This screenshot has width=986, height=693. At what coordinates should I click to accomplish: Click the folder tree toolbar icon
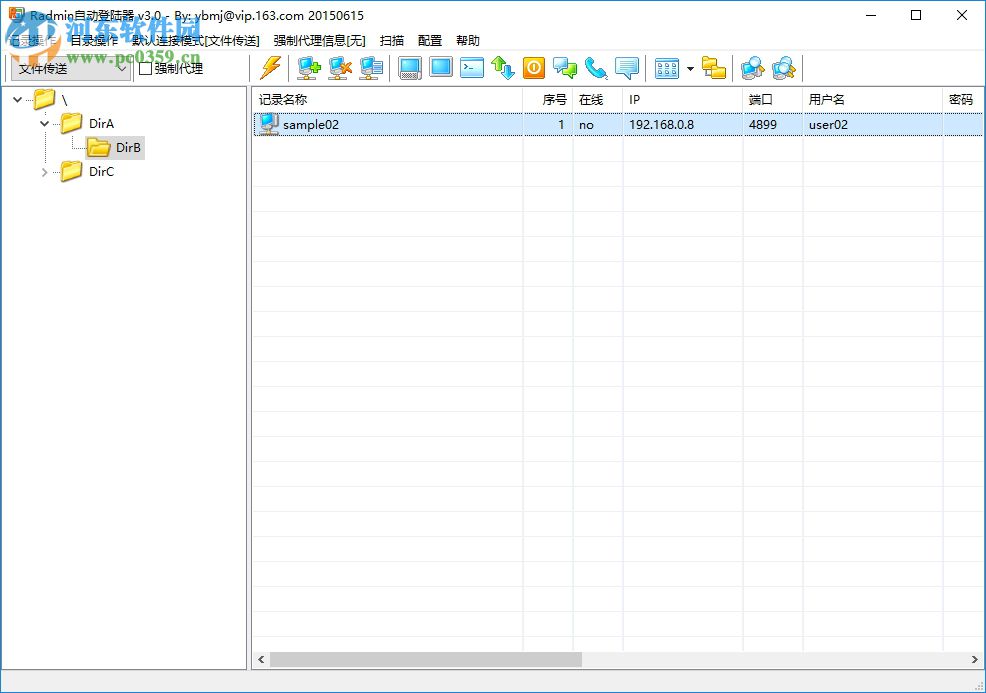714,68
